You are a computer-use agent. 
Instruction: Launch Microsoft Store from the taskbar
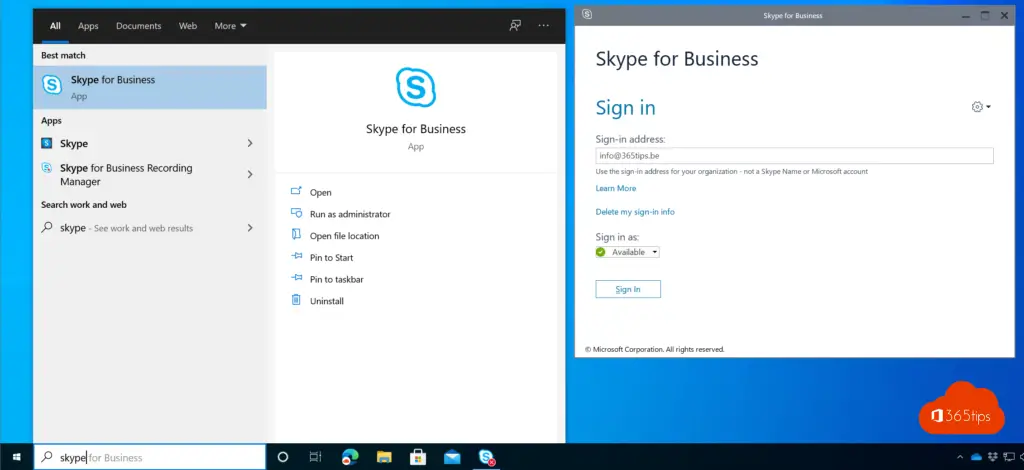click(418, 457)
